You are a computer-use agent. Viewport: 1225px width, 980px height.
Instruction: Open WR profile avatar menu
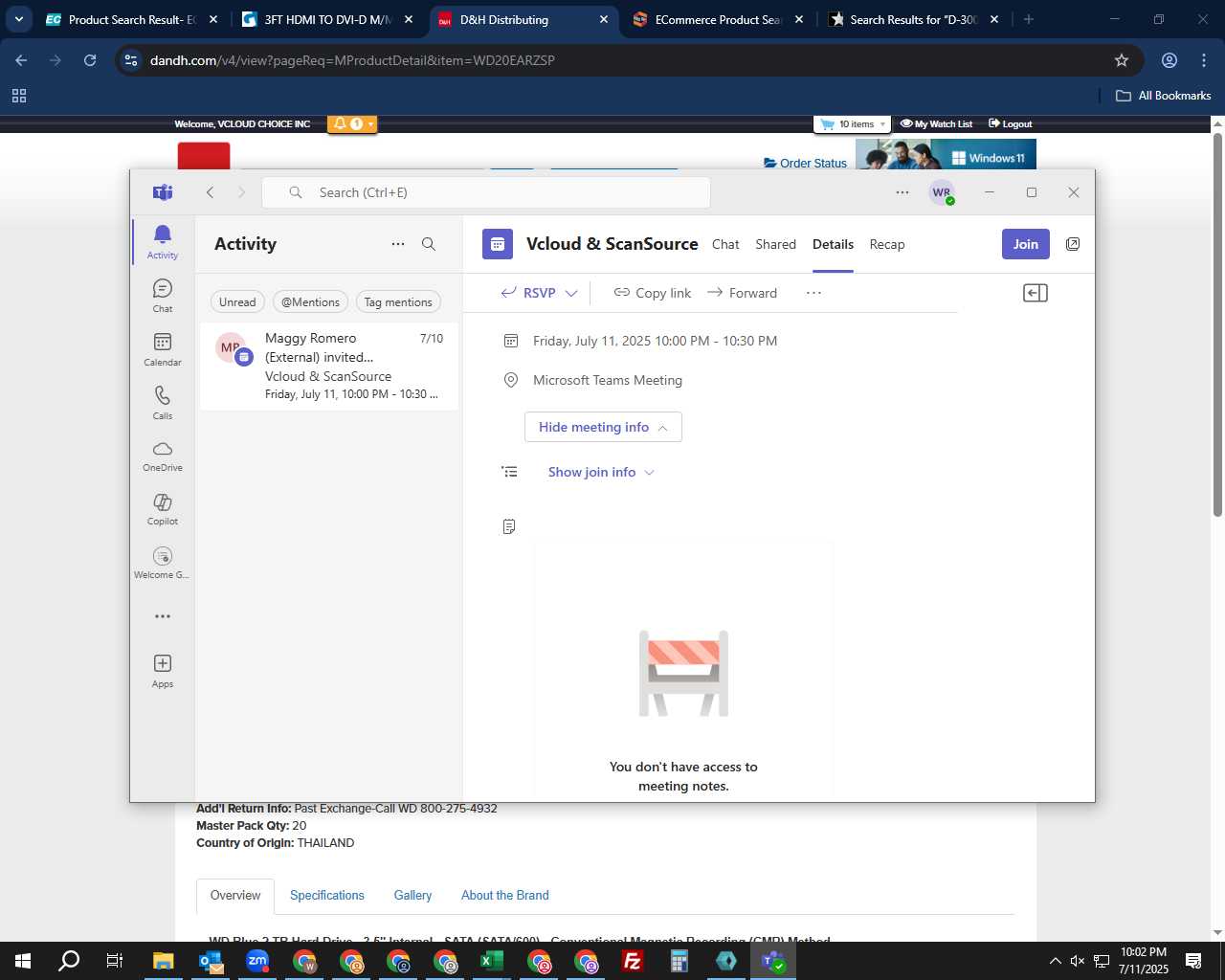942,192
